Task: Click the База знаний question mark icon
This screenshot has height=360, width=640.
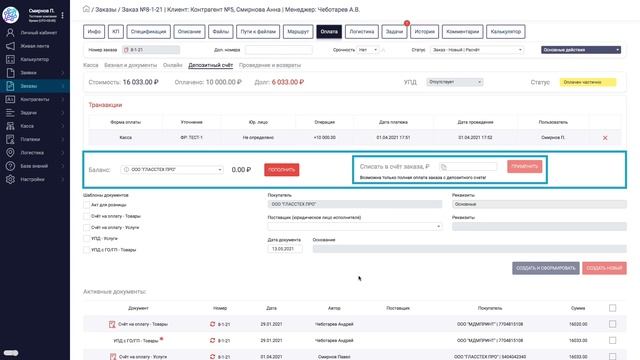Action: coord(10,166)
